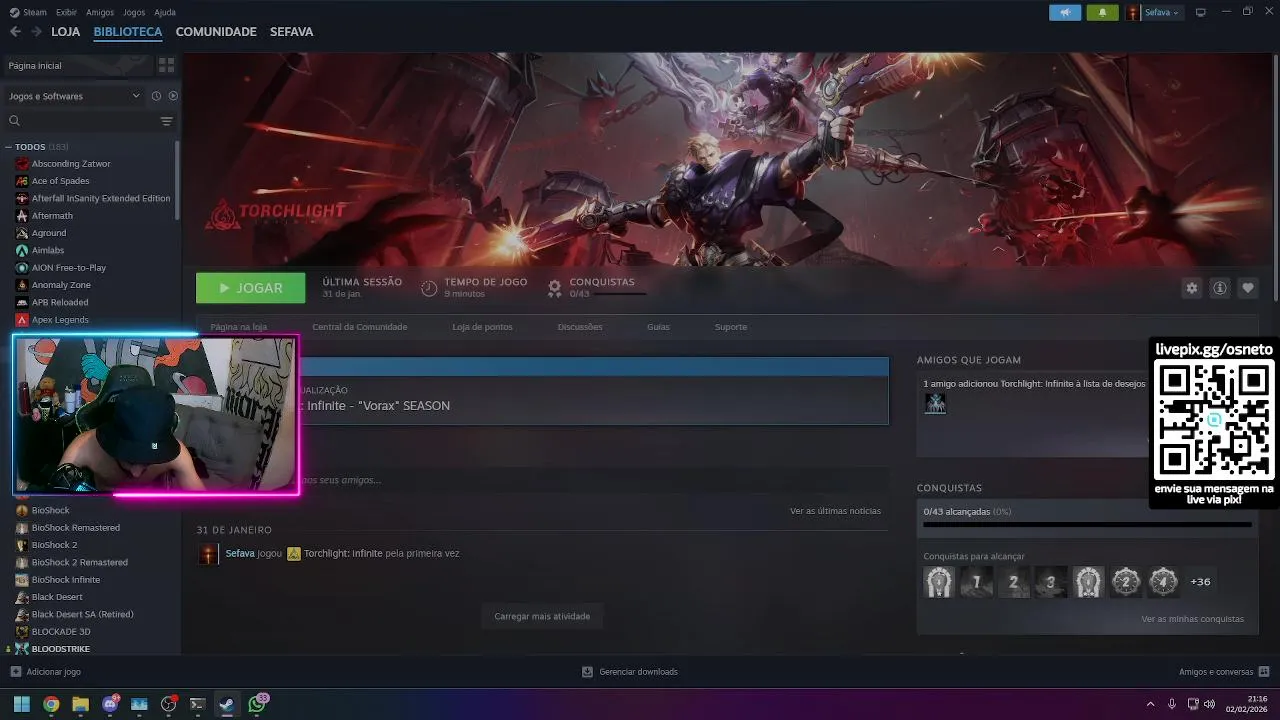This screenshot has width=1280, height=720.
Task: Switch library to grid view icon
Action: [166, 65]
